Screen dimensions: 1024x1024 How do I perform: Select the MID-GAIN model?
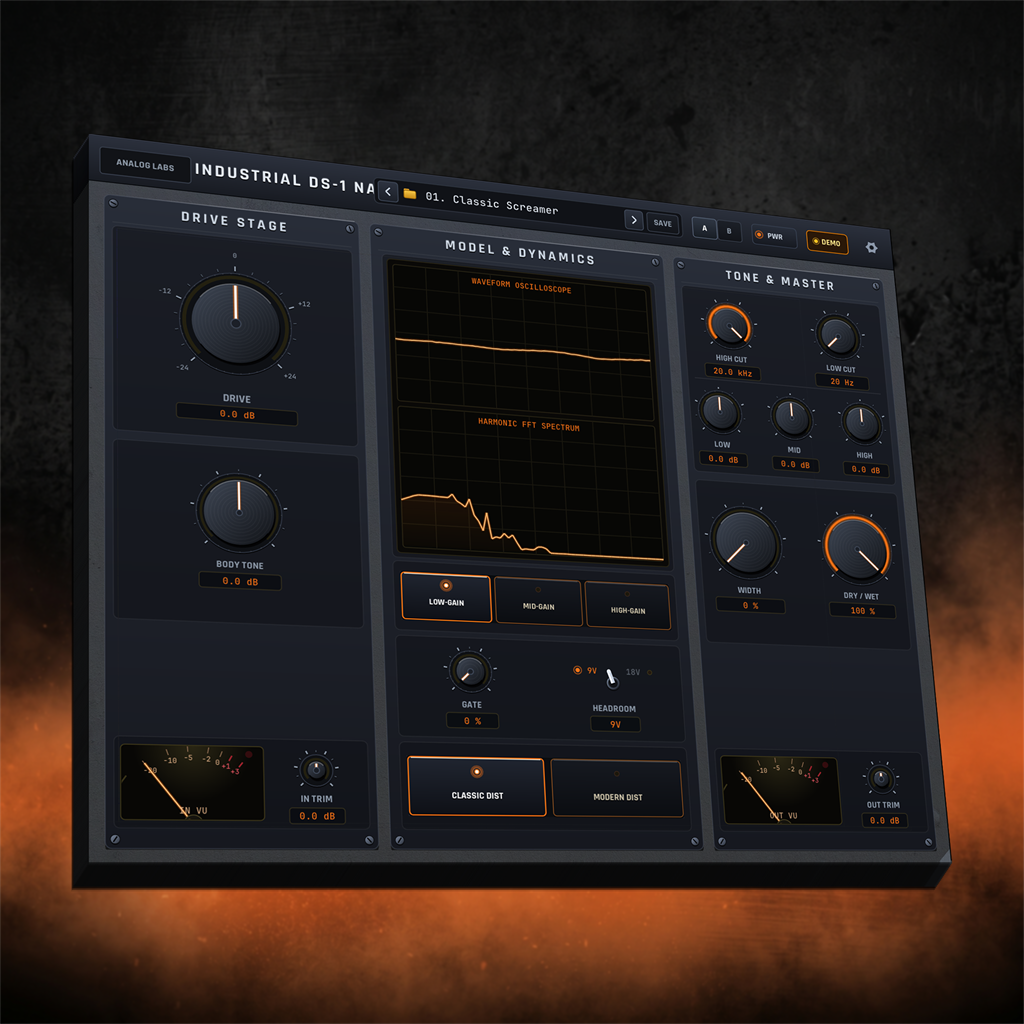coord(538,601)
